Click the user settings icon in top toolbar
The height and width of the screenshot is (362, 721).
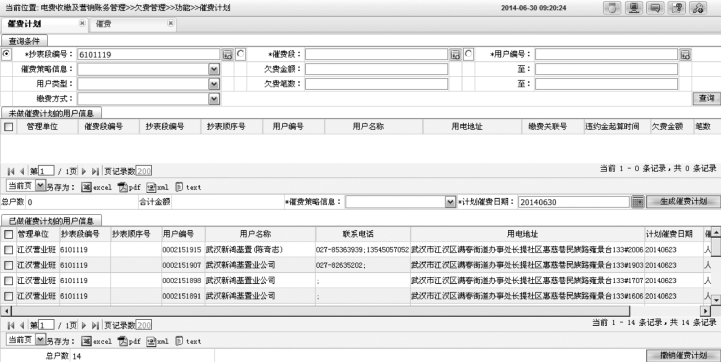pyautogui.click(x=698, y=8)
